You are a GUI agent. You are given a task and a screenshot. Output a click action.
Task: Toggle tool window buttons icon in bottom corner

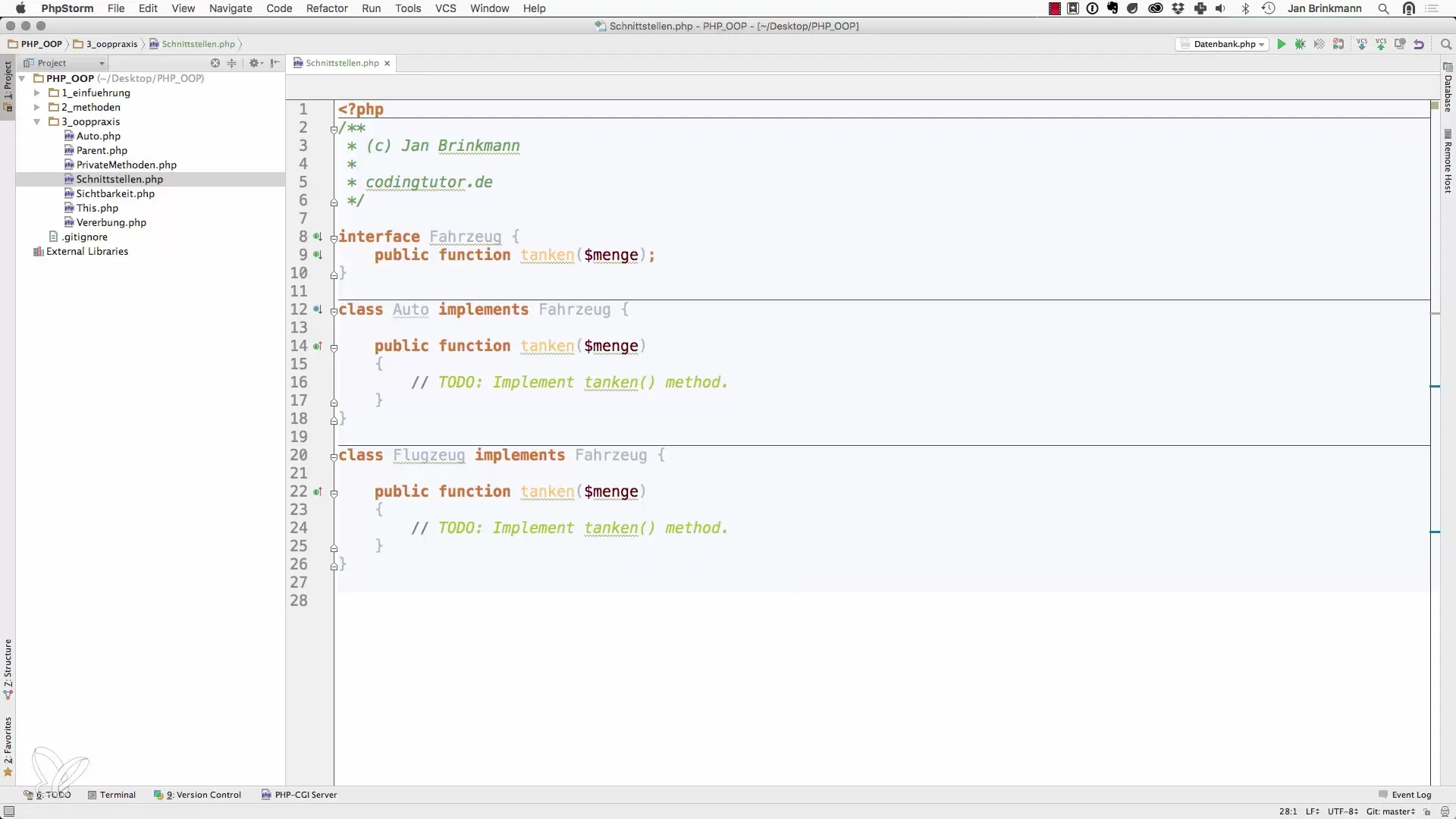[9, 811]
